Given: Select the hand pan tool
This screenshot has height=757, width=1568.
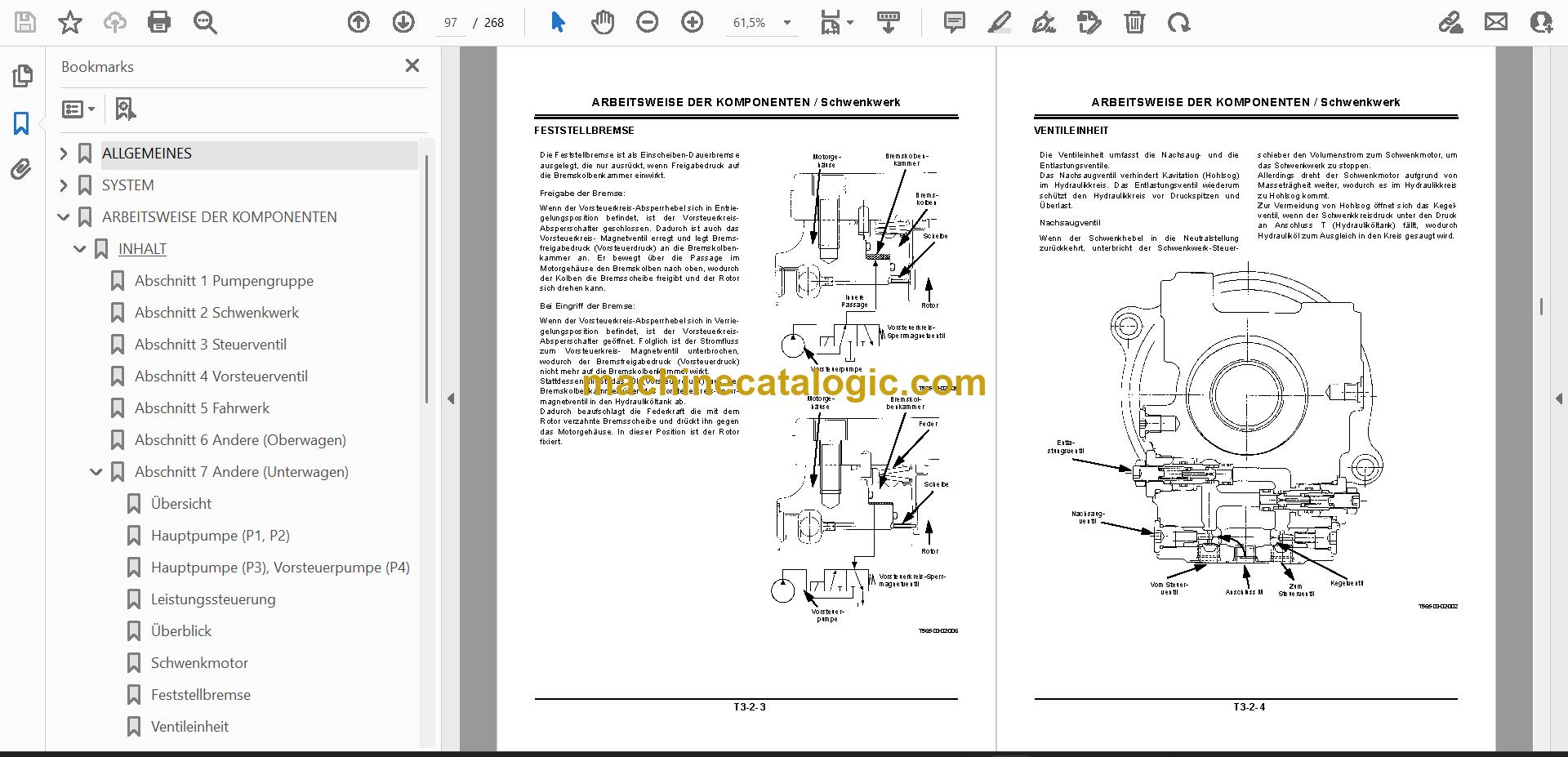Looking at the screenshot, I should (603, 22).
